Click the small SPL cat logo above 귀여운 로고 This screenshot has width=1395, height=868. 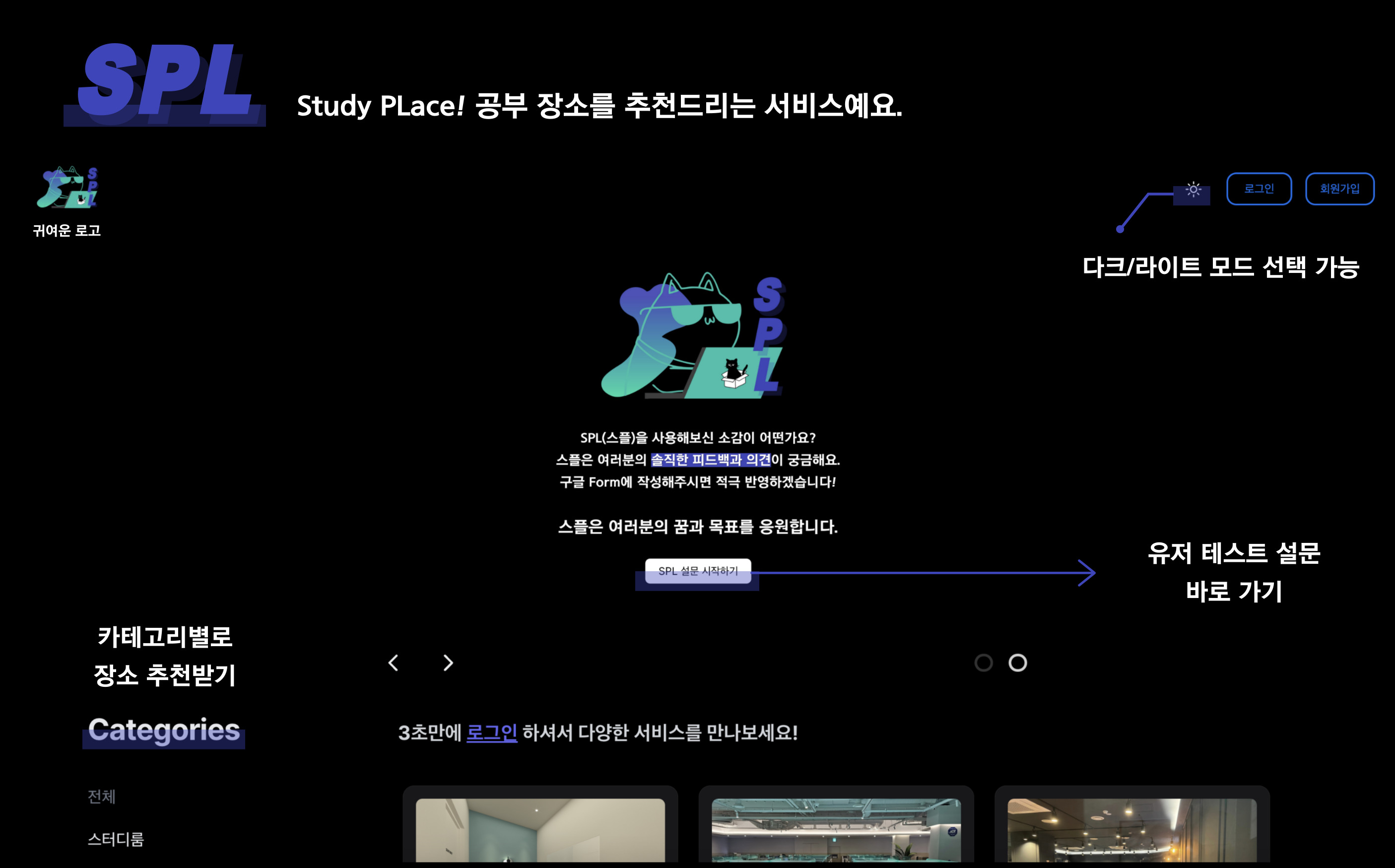tap(67, 187)
